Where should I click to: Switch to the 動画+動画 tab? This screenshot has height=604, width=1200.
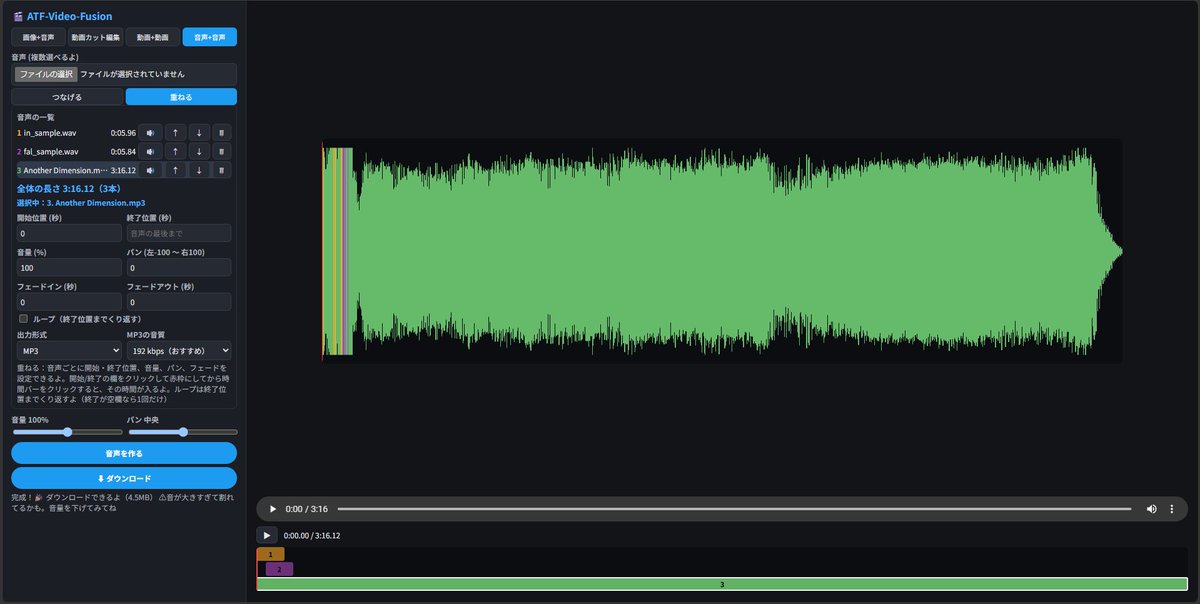click(152, 37)
